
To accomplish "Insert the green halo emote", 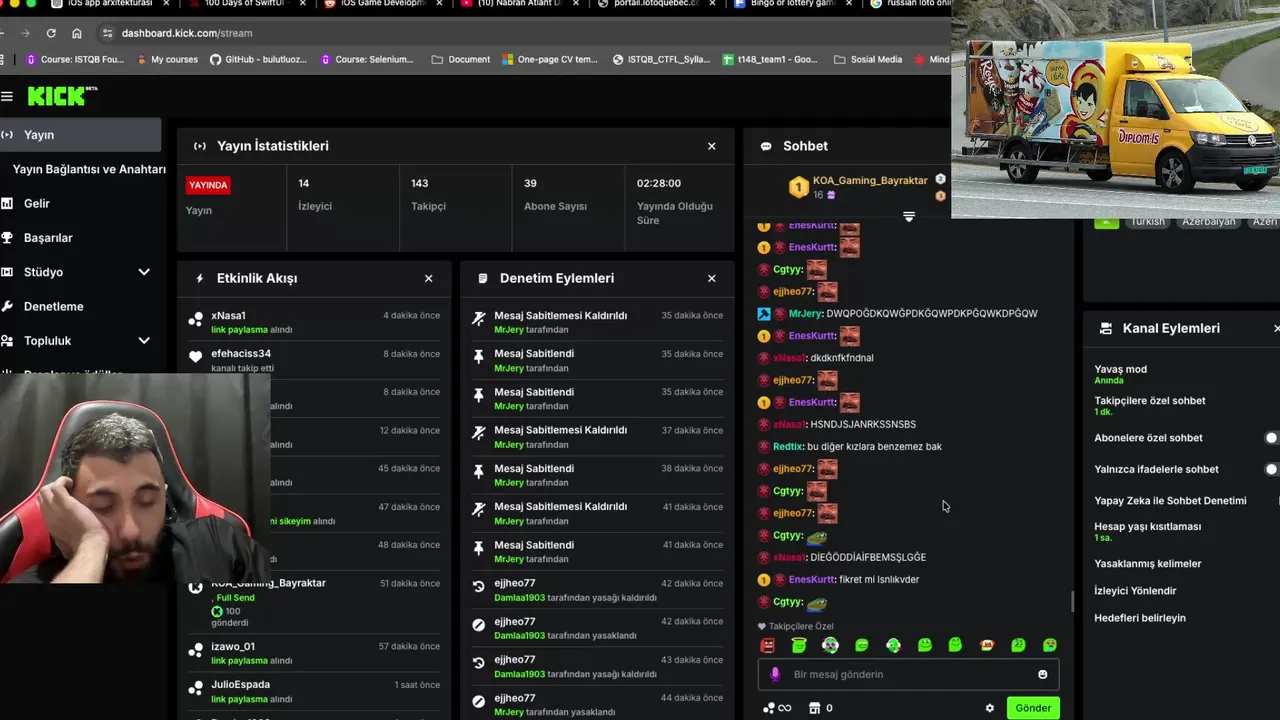I will [x=799, y=645].
